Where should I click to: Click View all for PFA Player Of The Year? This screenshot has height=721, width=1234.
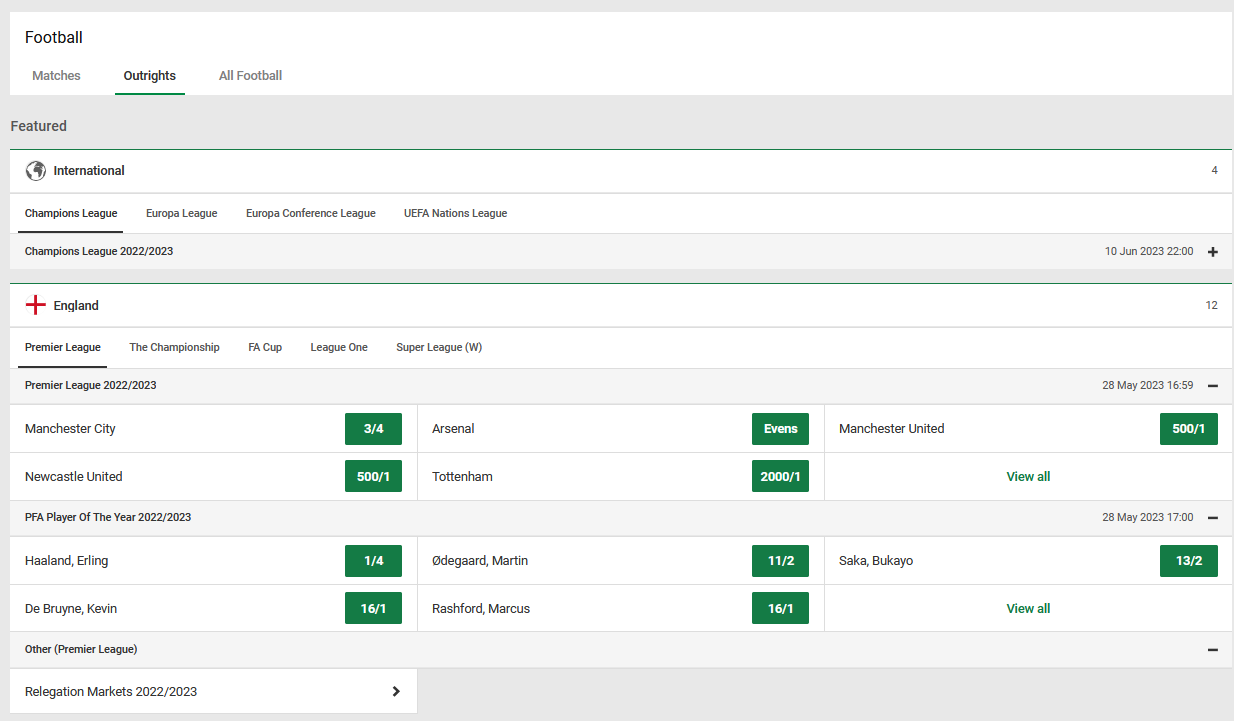click(1028, 608)
